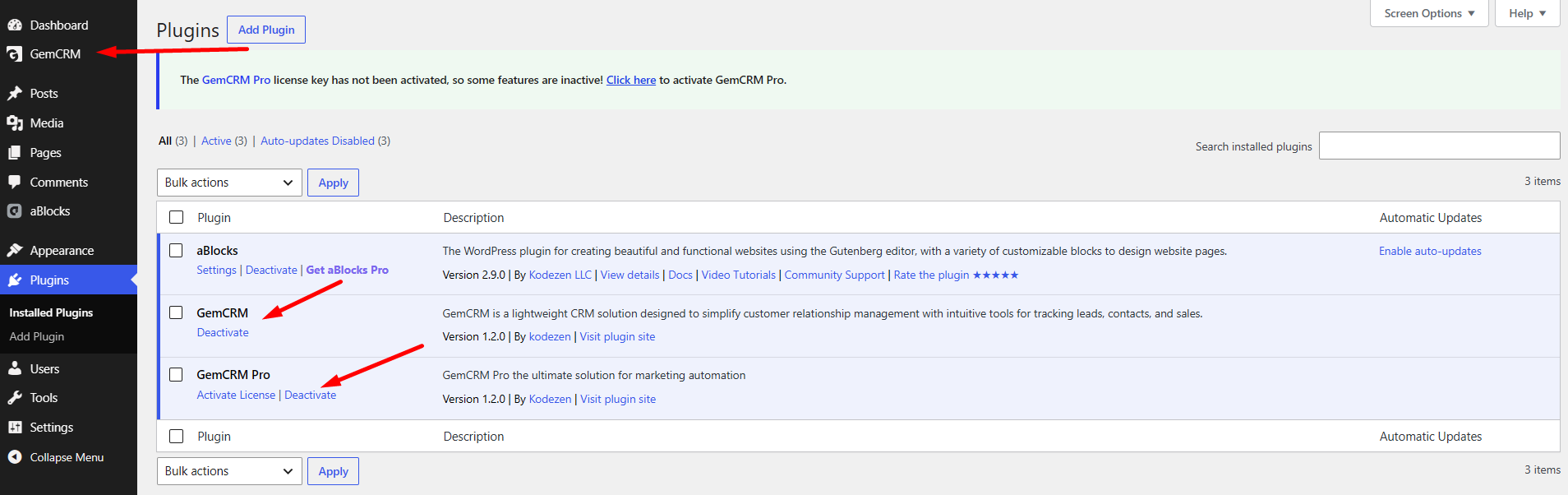Click the 'Click here' license activation link

631,80
